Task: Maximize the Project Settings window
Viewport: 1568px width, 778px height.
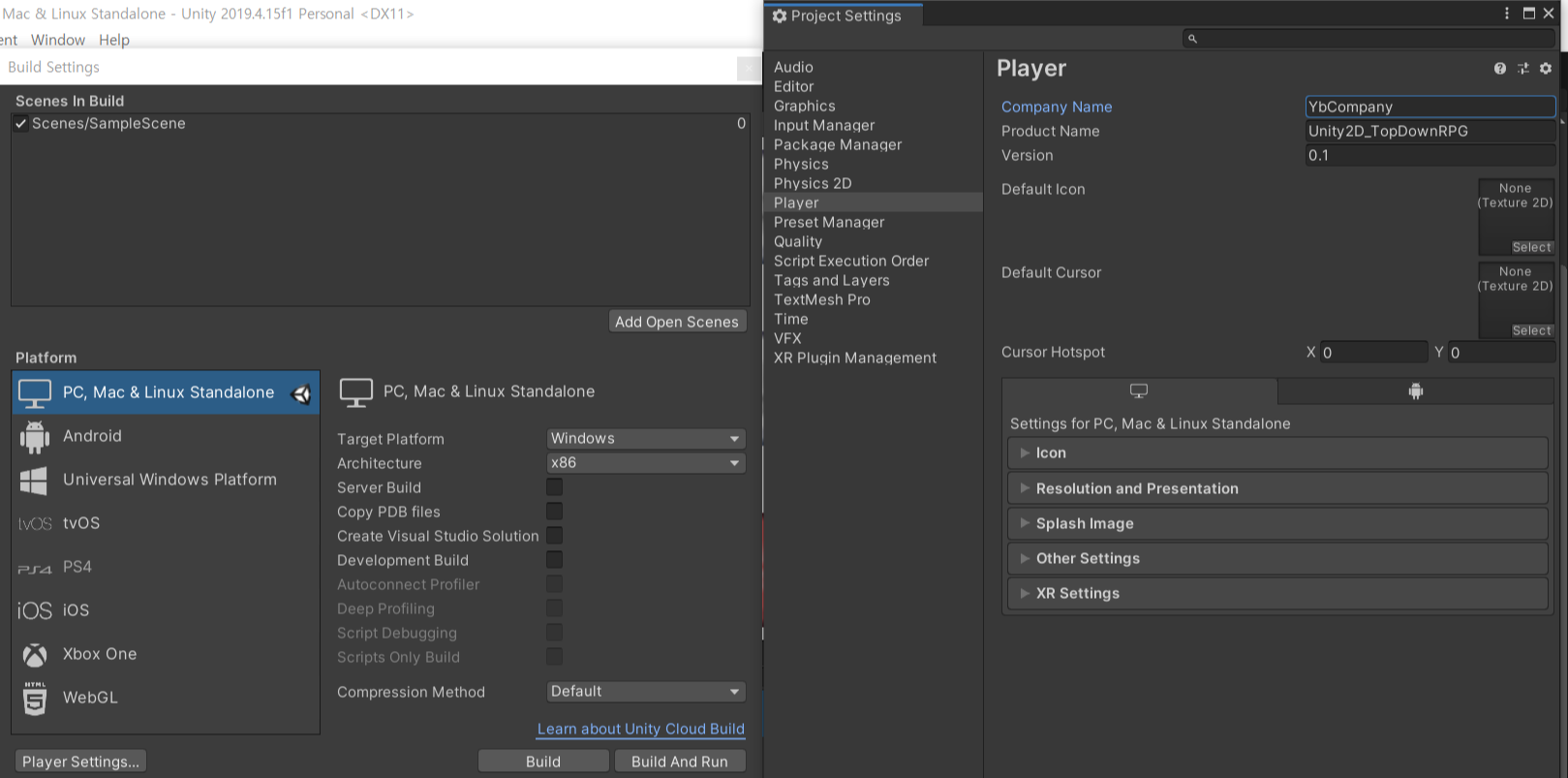Action: [1529, 14]
